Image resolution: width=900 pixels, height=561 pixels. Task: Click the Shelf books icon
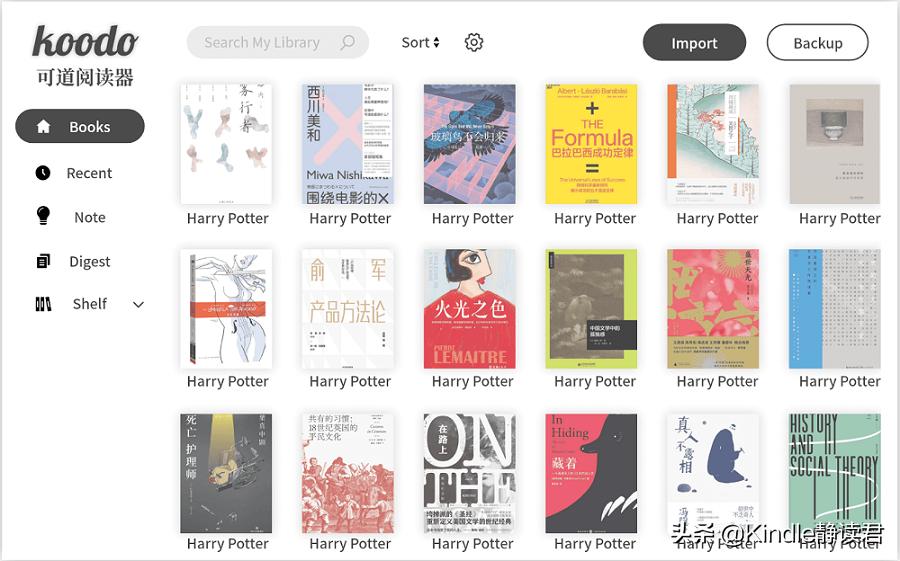tap(43, 304)
